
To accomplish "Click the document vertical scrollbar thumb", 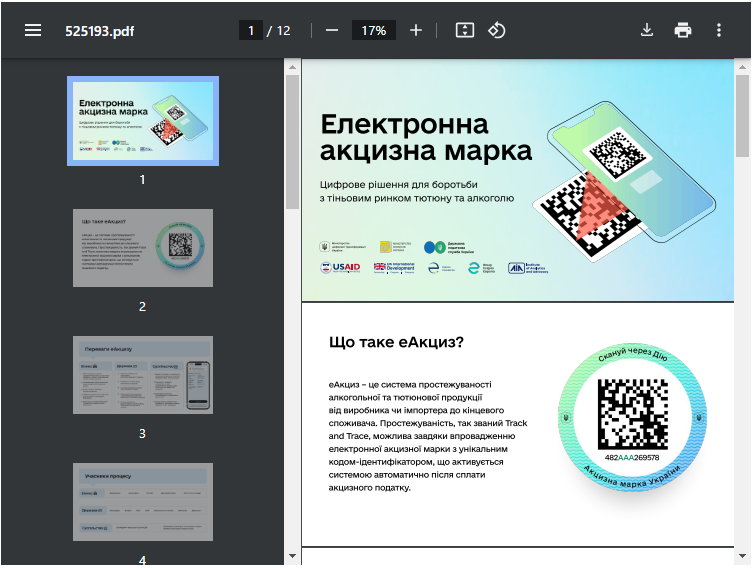I will [742, 116].
